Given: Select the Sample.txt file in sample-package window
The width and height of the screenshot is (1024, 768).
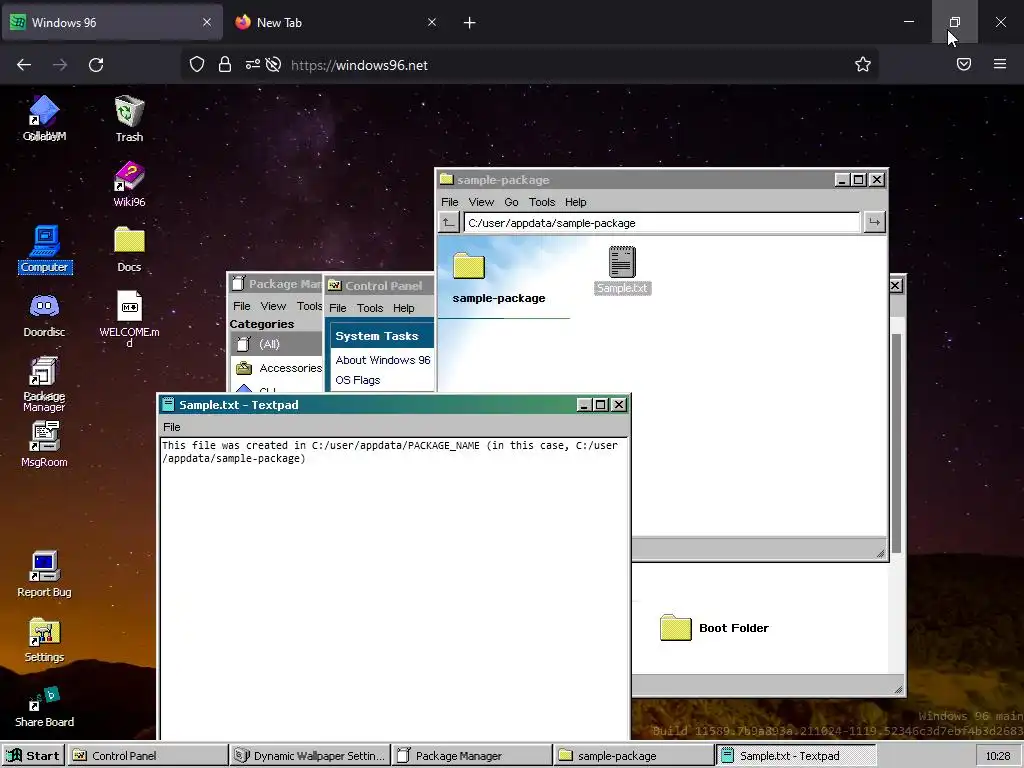Looking at the screenshot, I should tap(622, 270).
